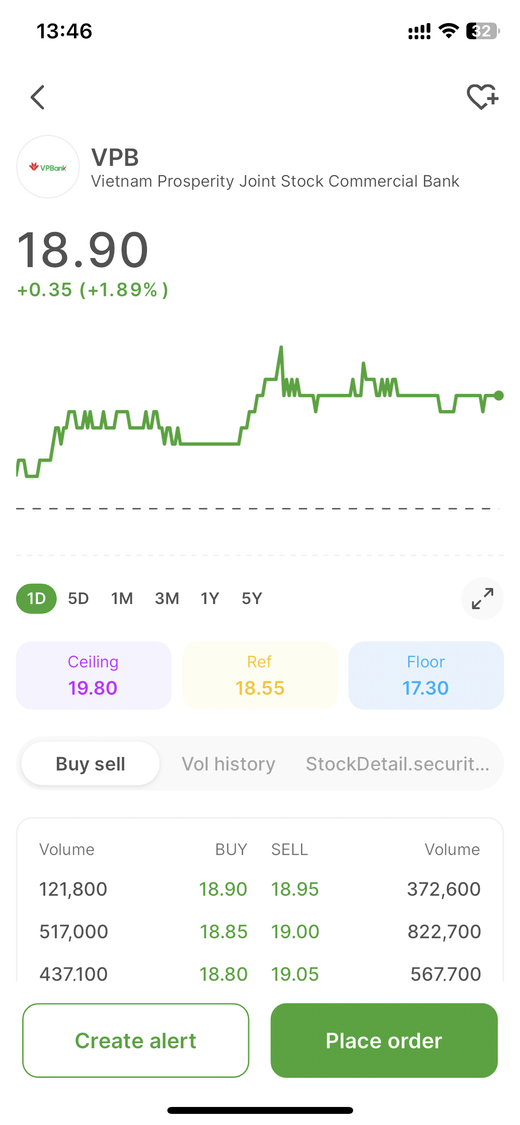Select the Floor price 17.30 card

click(426, 675)
